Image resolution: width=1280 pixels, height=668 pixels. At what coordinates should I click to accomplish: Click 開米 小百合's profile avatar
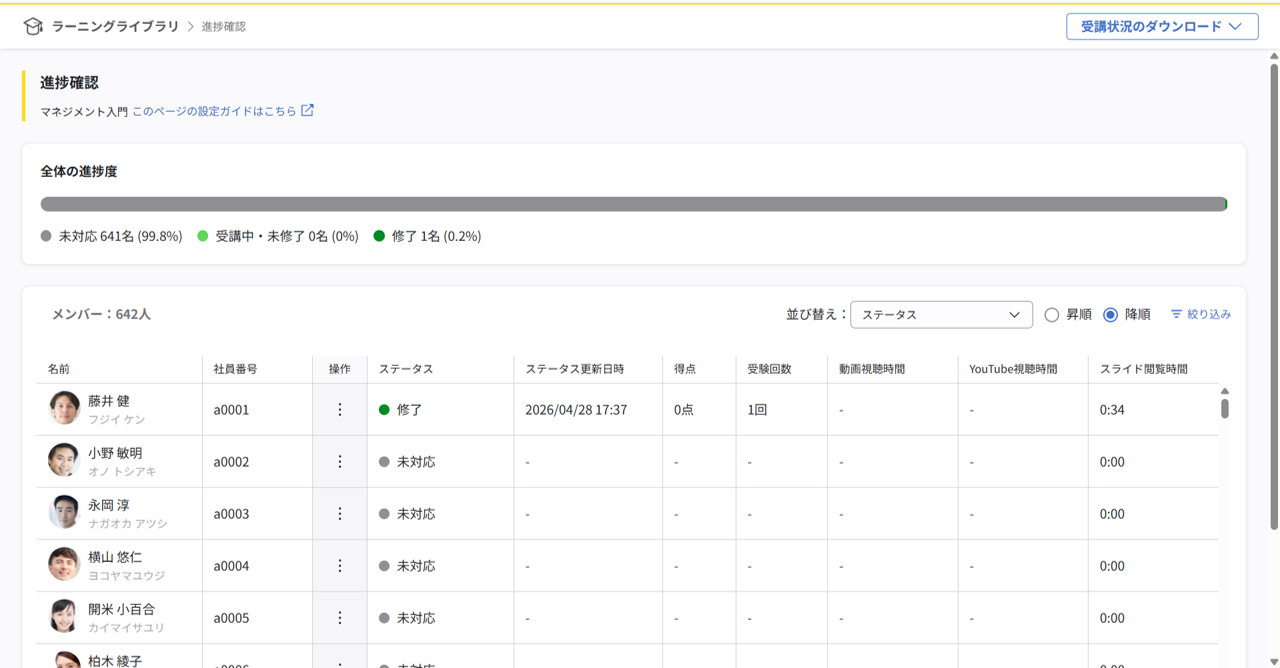point(64,616)
